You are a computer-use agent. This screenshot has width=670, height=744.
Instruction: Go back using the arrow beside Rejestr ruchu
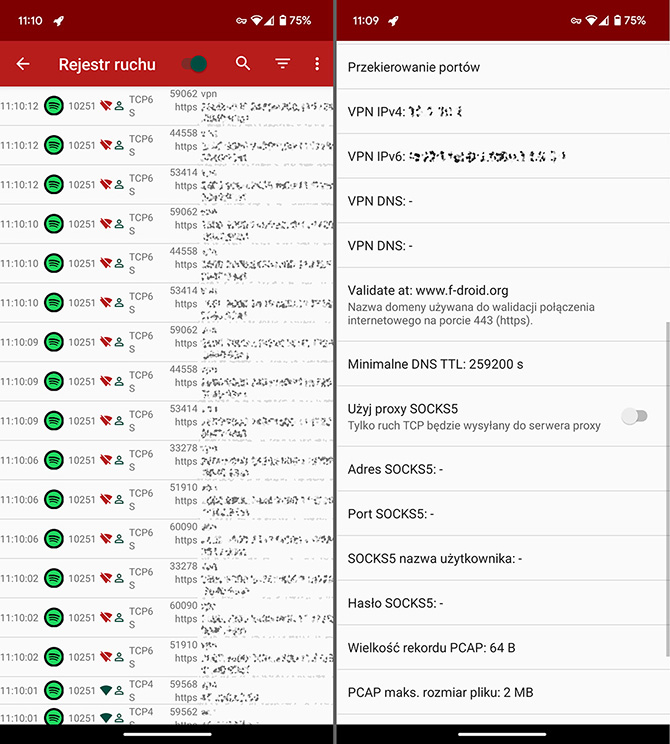[23, 64]
